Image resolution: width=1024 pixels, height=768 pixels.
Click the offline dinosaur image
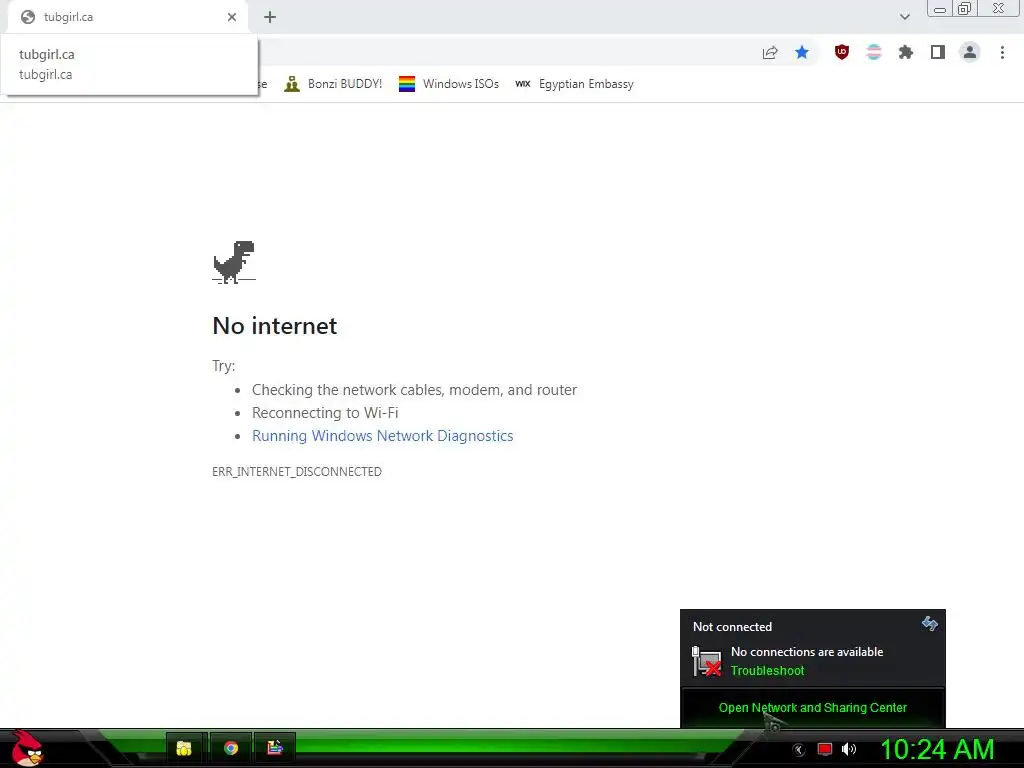(x=234, y=262)
